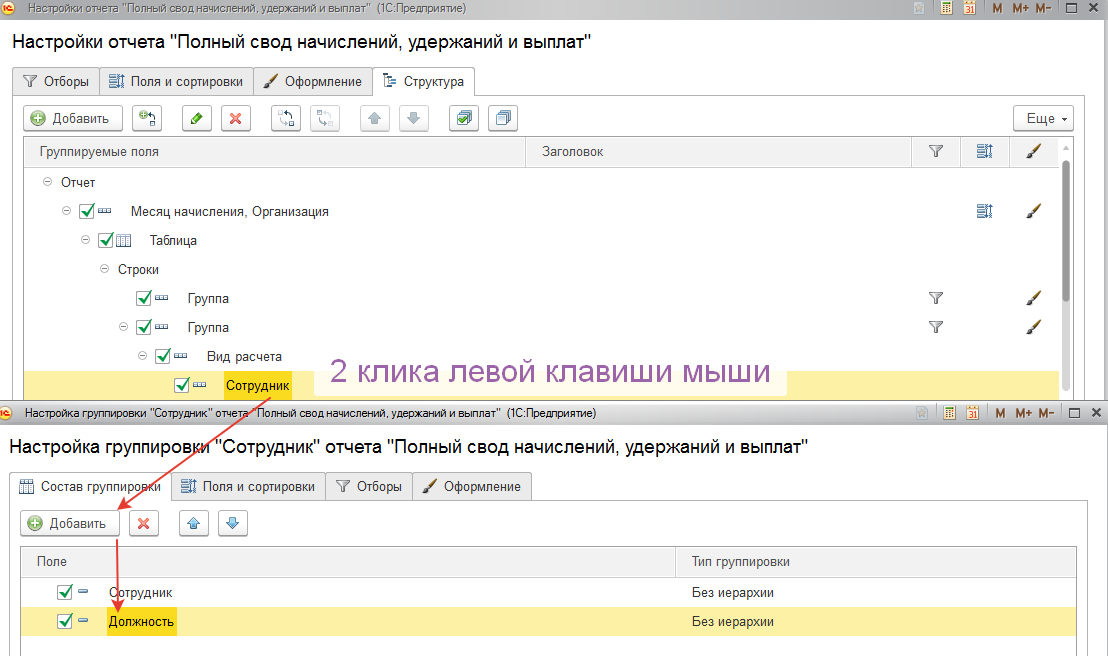The image size is (1108, 656).
Task: Collapse the Отчет tree node
Action: (47, 183)
